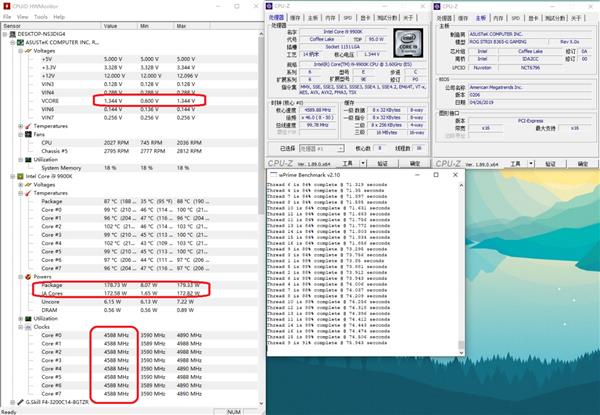The height and width of the screenshot is (415, 600).
Task: Click wPrime output scrollbar up arrow
Action: (x=461, y=186)
